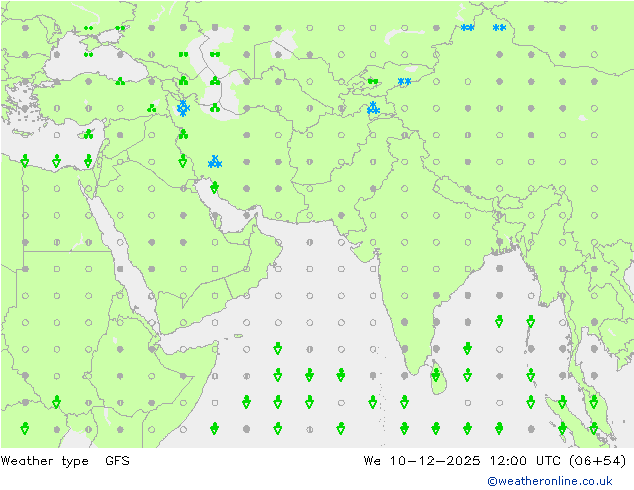Screen dimensions: 634x490
Task: Click the large snowflake west of Caspian Sea
Action: [183, 107]
